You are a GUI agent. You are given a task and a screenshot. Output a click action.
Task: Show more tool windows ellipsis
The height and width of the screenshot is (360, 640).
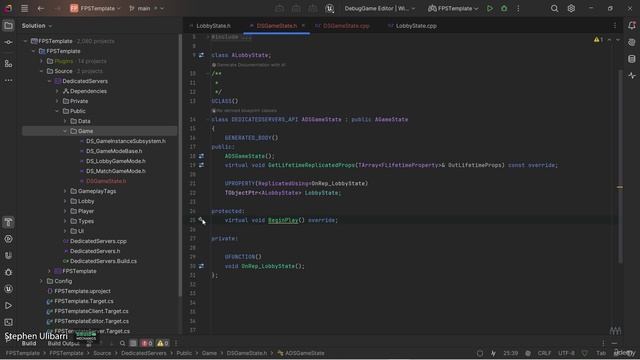(8, 80)
